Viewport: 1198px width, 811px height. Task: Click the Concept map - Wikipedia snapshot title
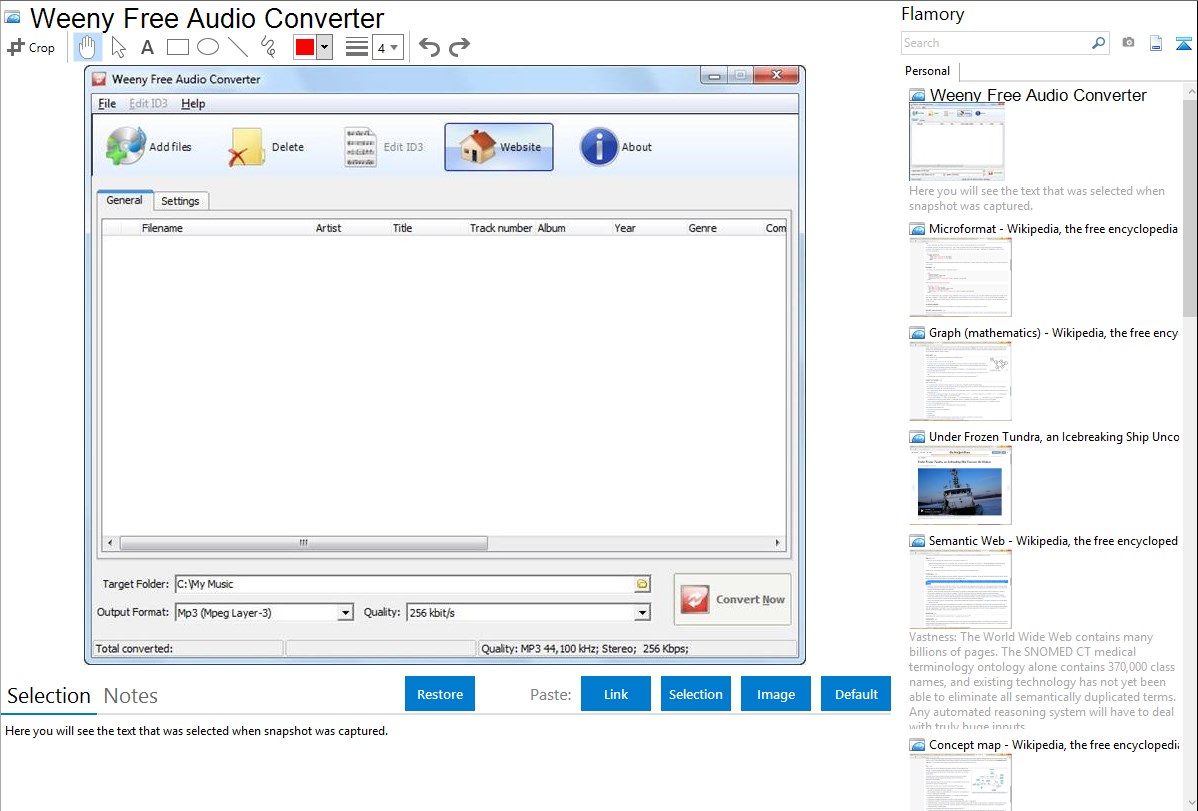coord(1053,744)
